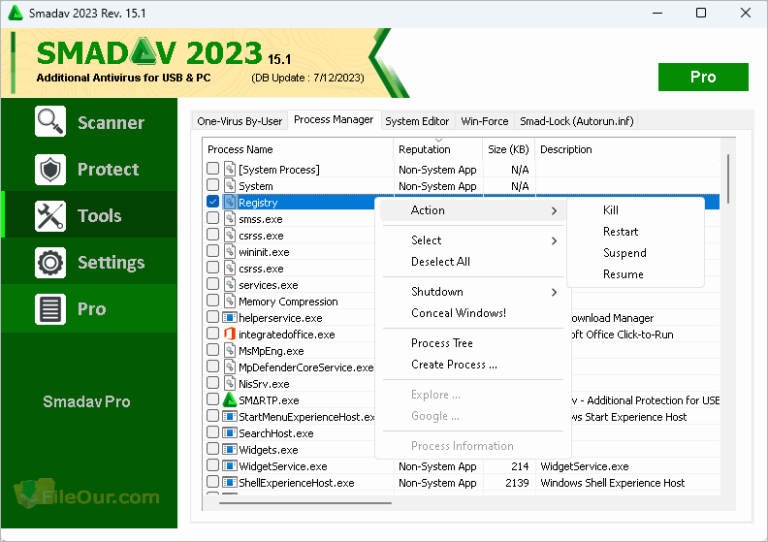Open the Scanner magnifier icon
The image size is (768, 542).
click(50, 121)
